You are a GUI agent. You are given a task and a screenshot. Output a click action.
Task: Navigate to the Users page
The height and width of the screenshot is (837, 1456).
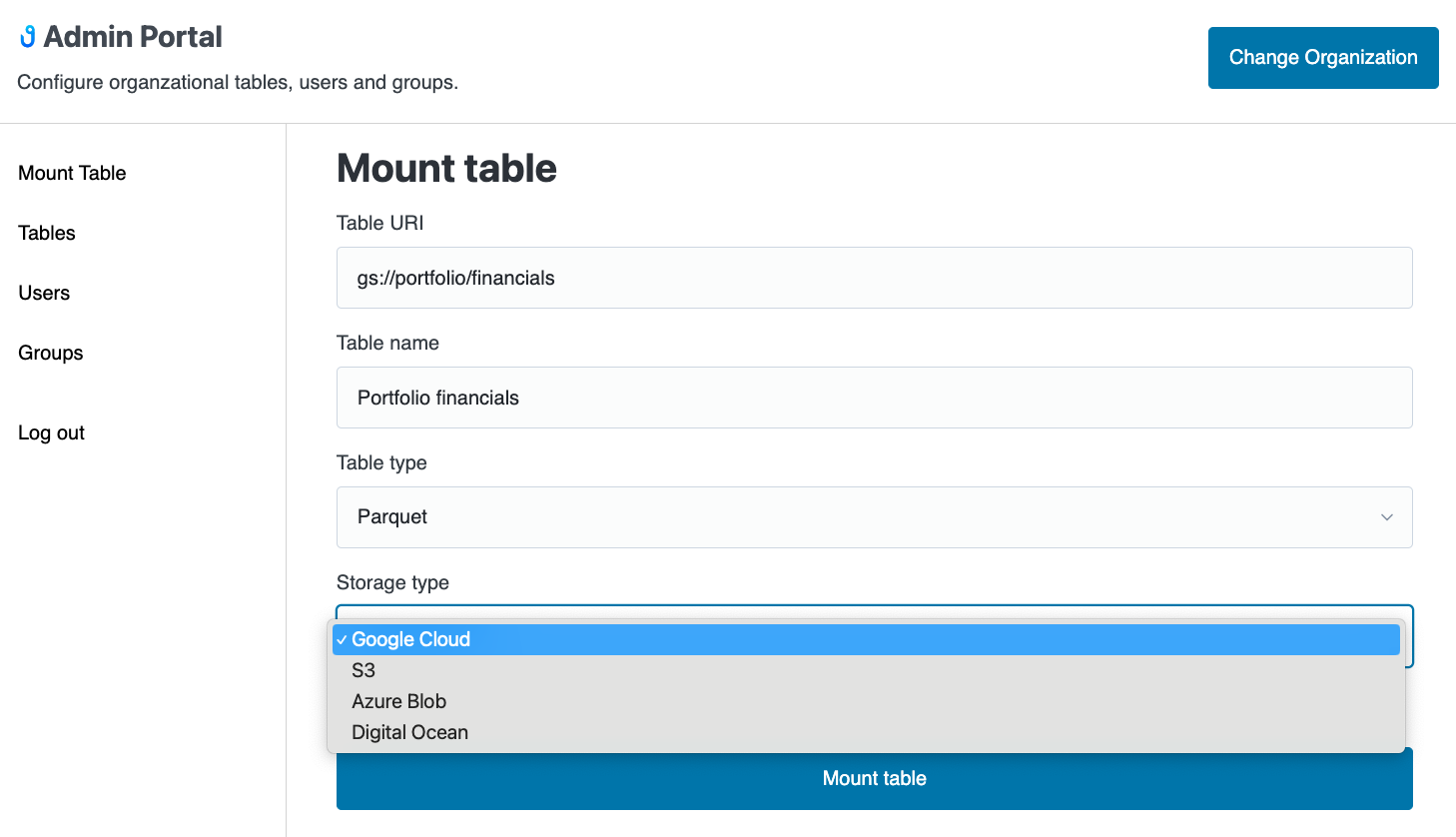(x=44, y=293)
